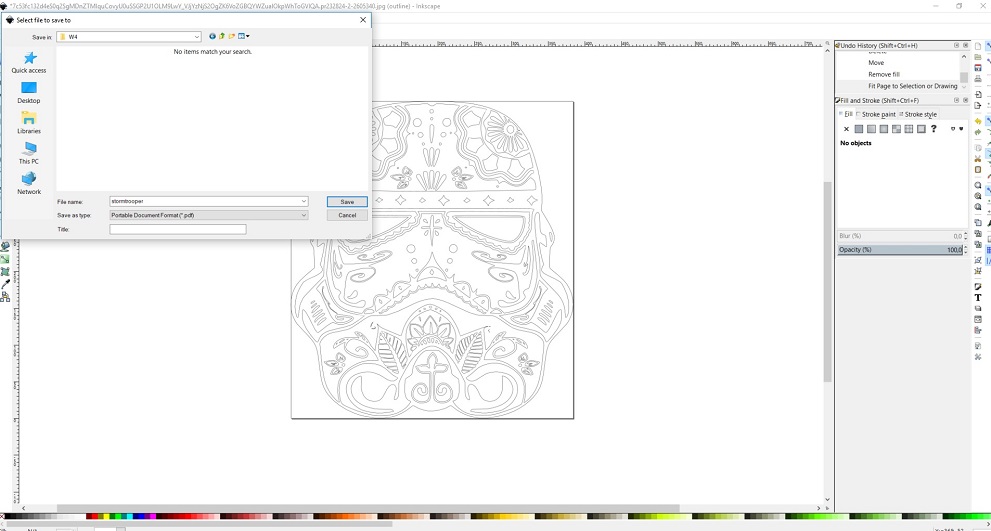Select Linear gradient fill option
The image size is (991, 531).
[872, 129]
